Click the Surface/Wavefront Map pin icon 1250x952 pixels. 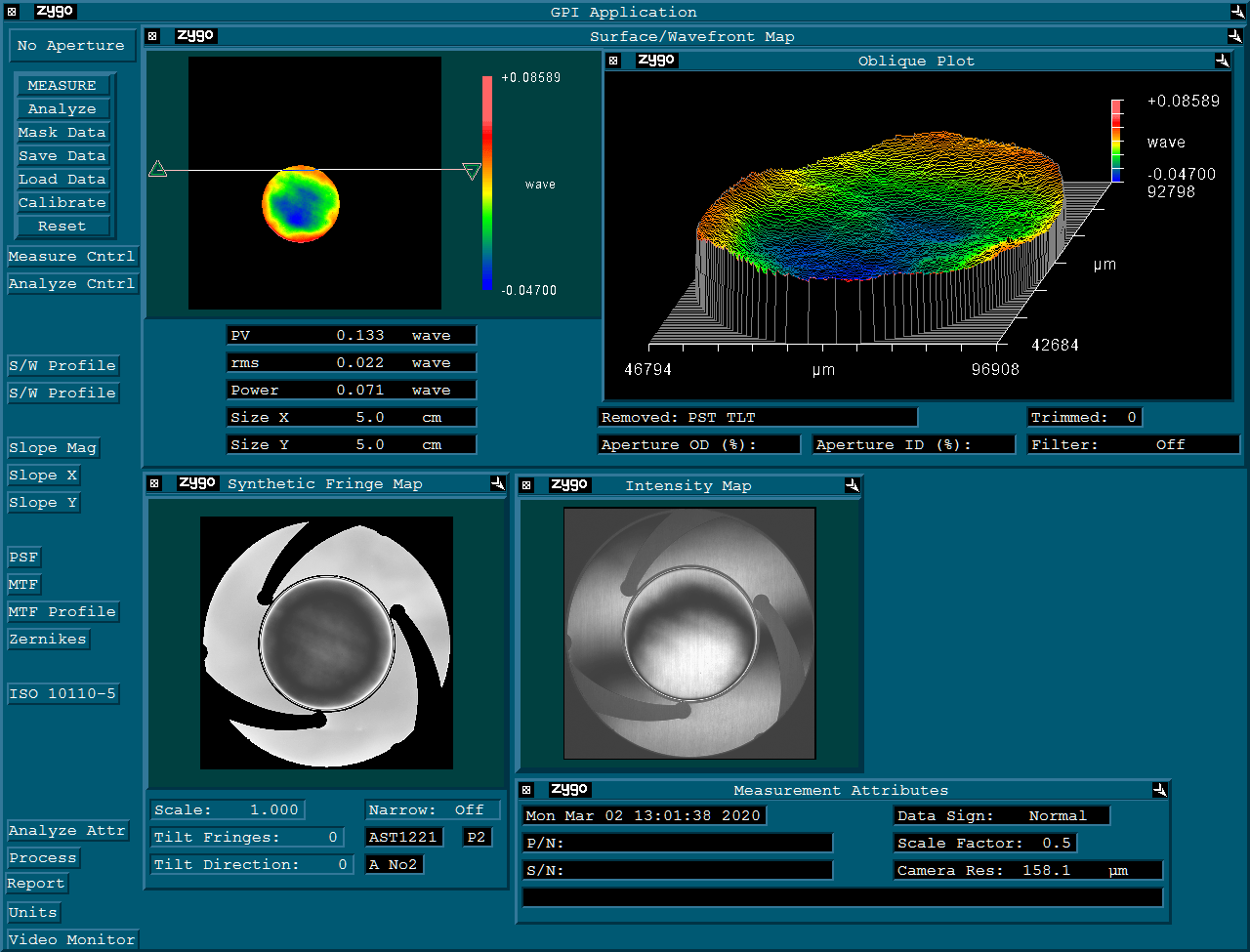(1235, 36)
